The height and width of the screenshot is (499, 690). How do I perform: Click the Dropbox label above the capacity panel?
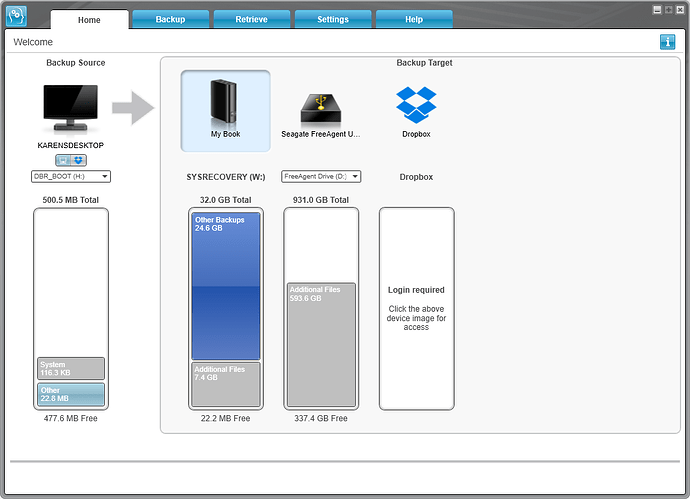click(416, 177)
